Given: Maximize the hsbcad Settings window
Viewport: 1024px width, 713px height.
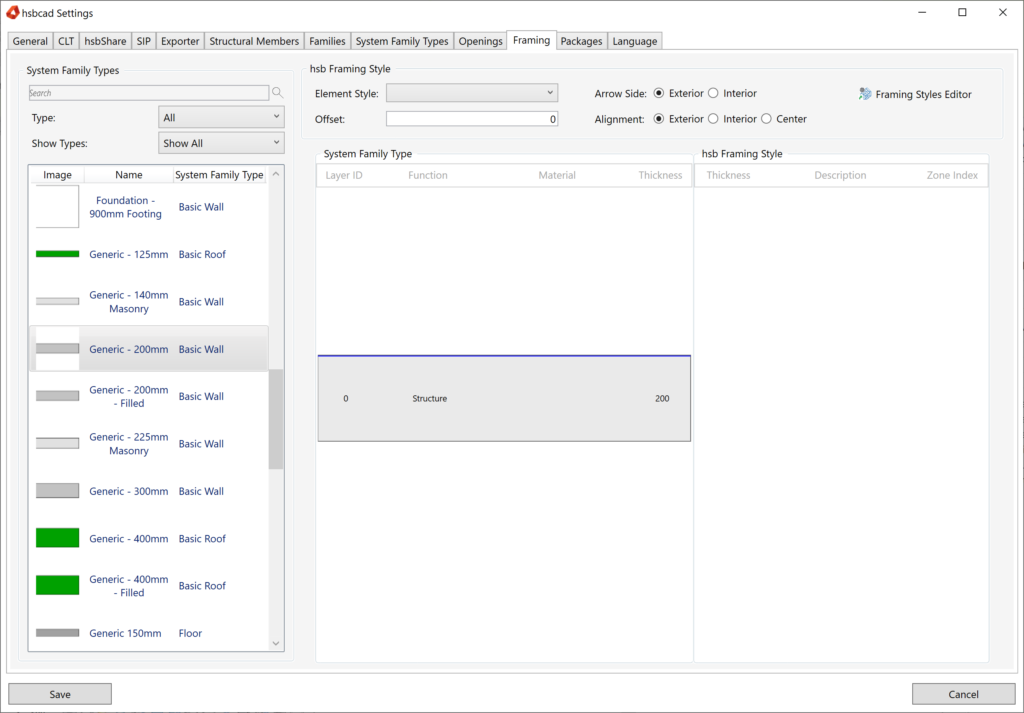Looking at the screenshot, I should coord(962,12).
